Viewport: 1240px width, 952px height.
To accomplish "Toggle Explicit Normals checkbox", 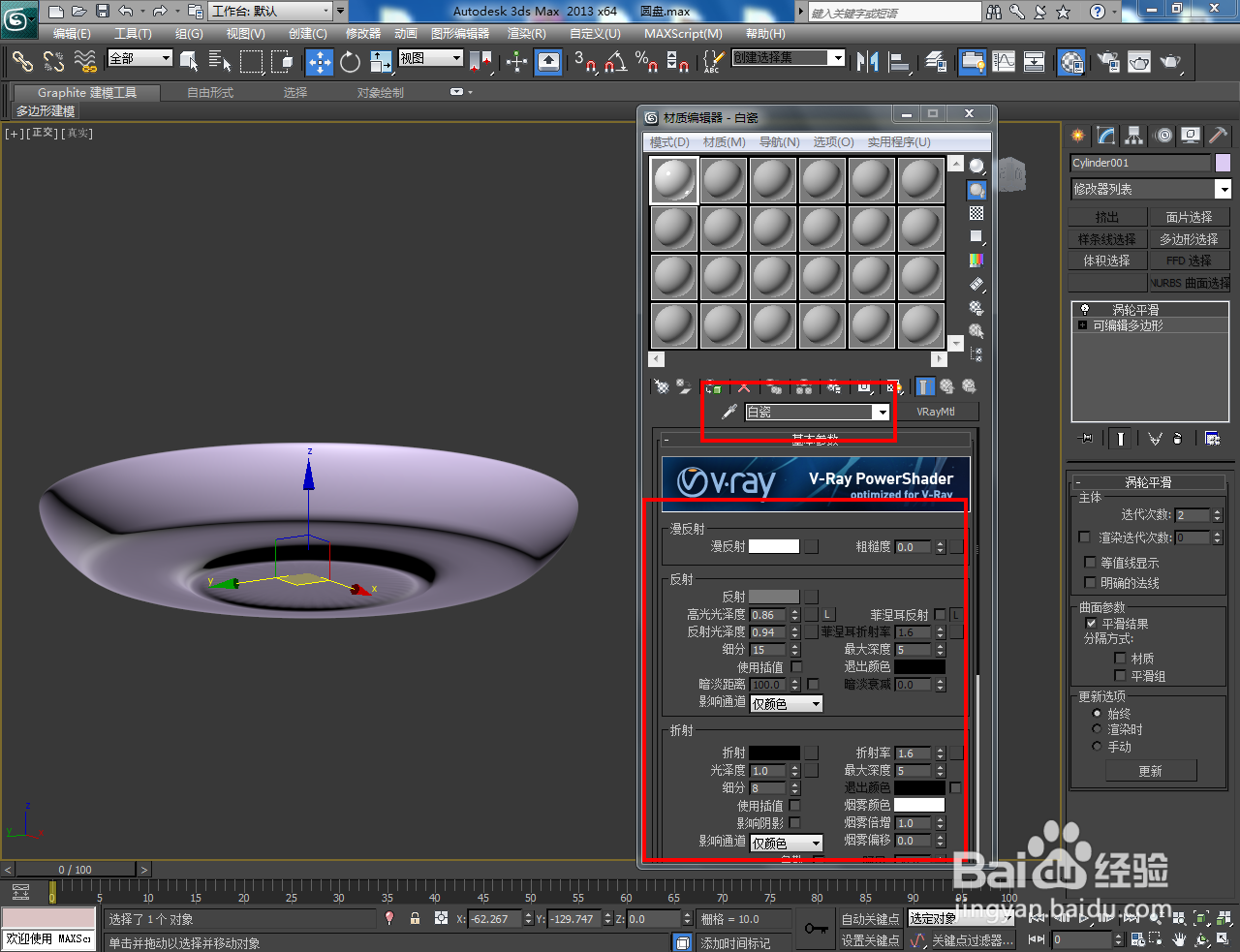I will point(1090,582).
